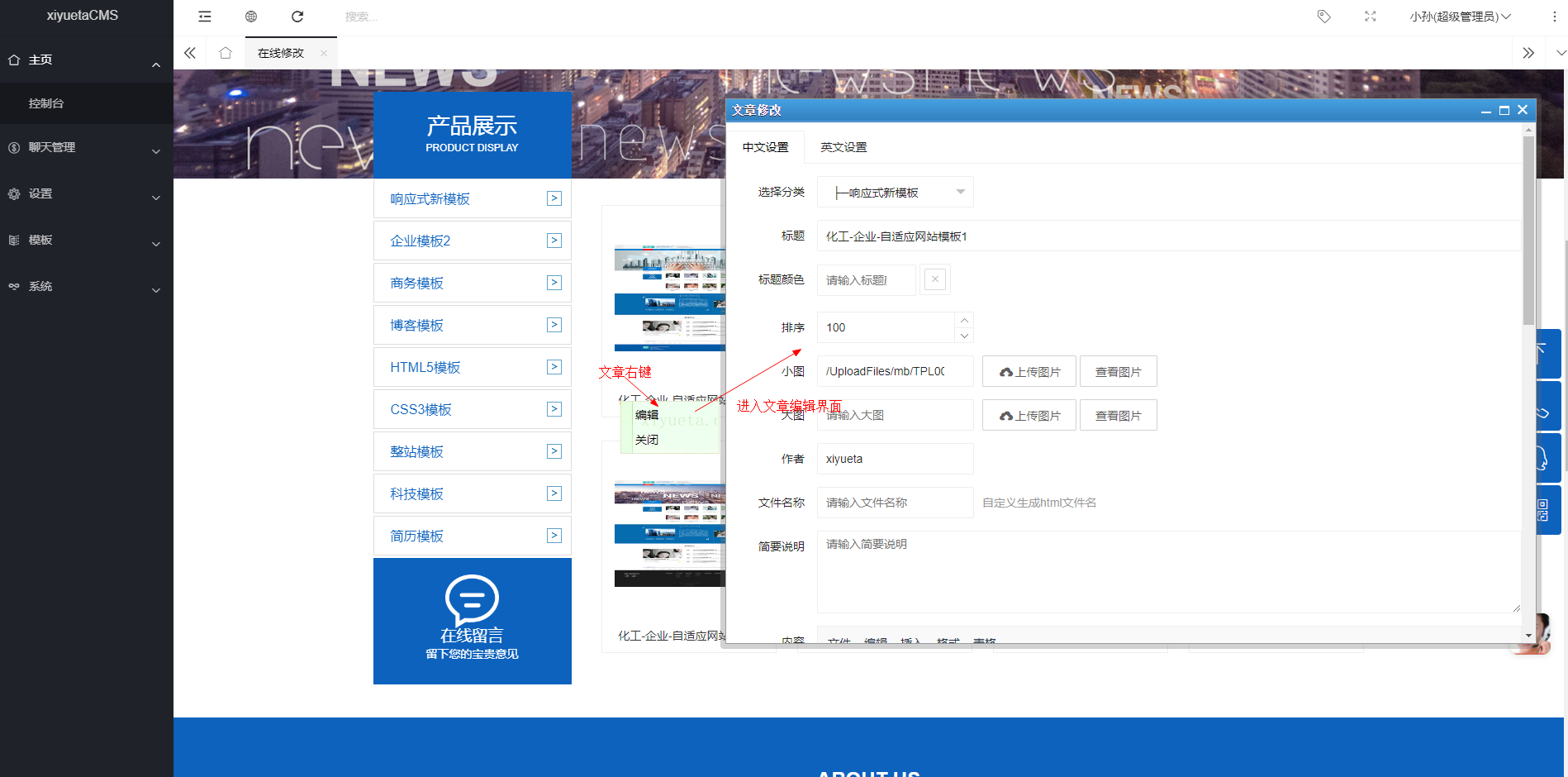1568x777 pixels.
Task: Click the home icon beside the tab bar
Action: tap(226, 52)
